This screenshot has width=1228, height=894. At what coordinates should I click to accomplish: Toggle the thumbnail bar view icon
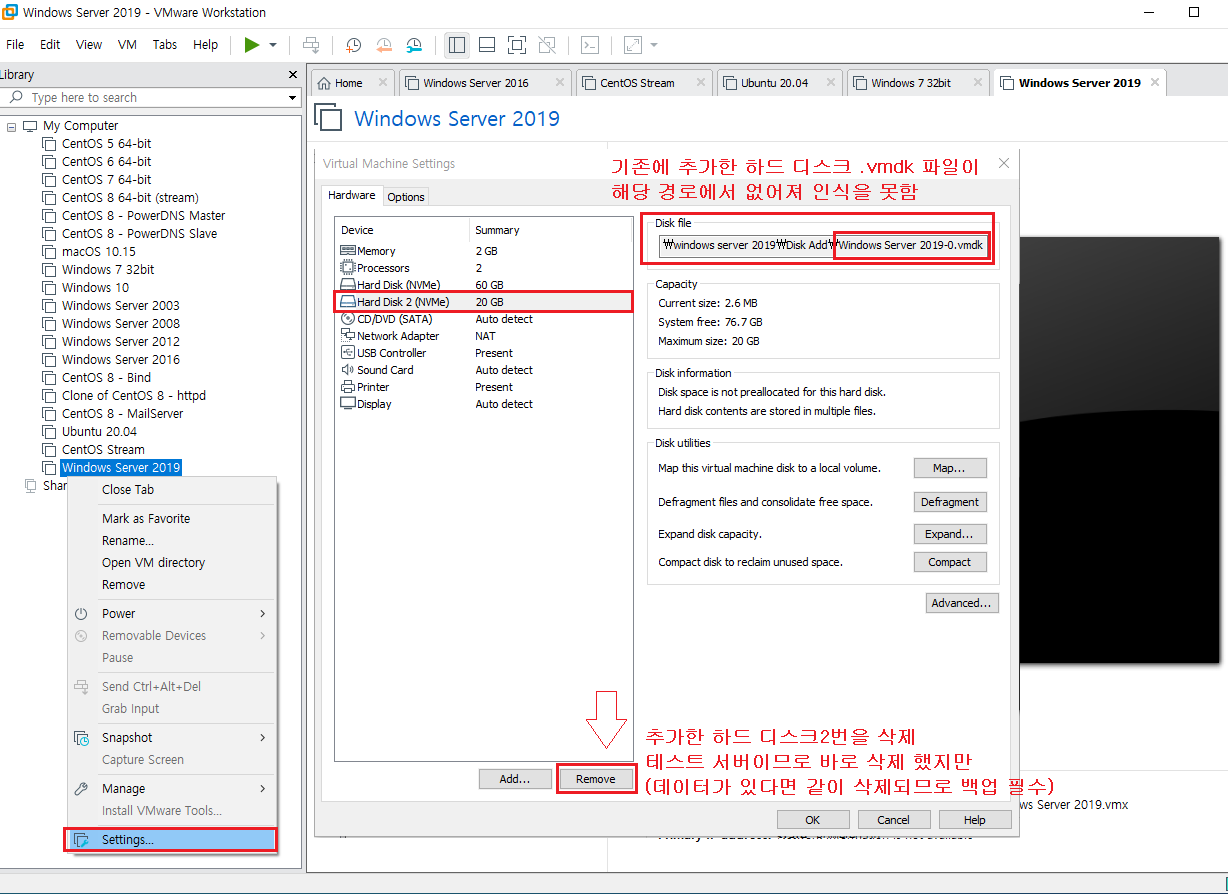pos(487,45)
